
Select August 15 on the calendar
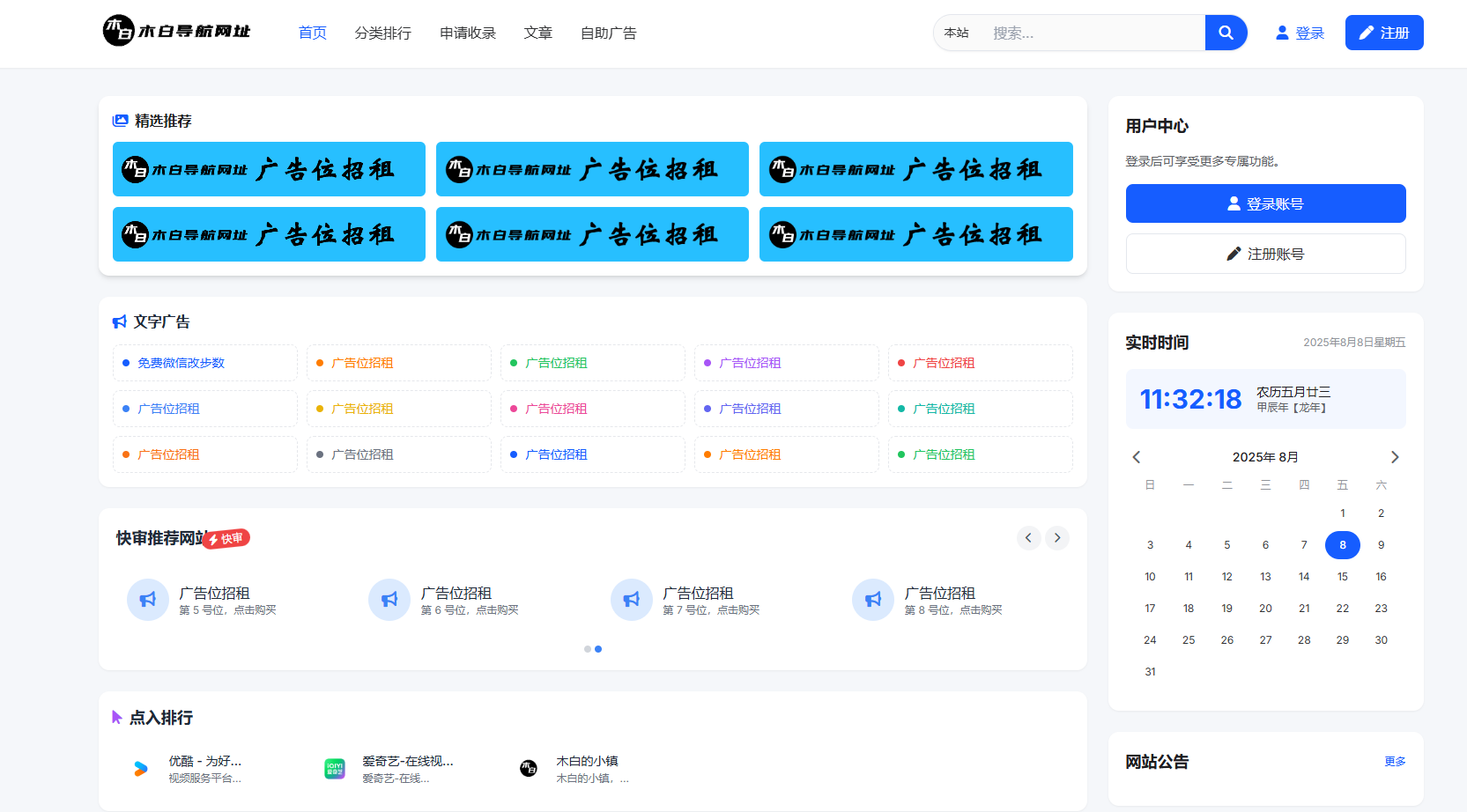tap(1342, 576)
